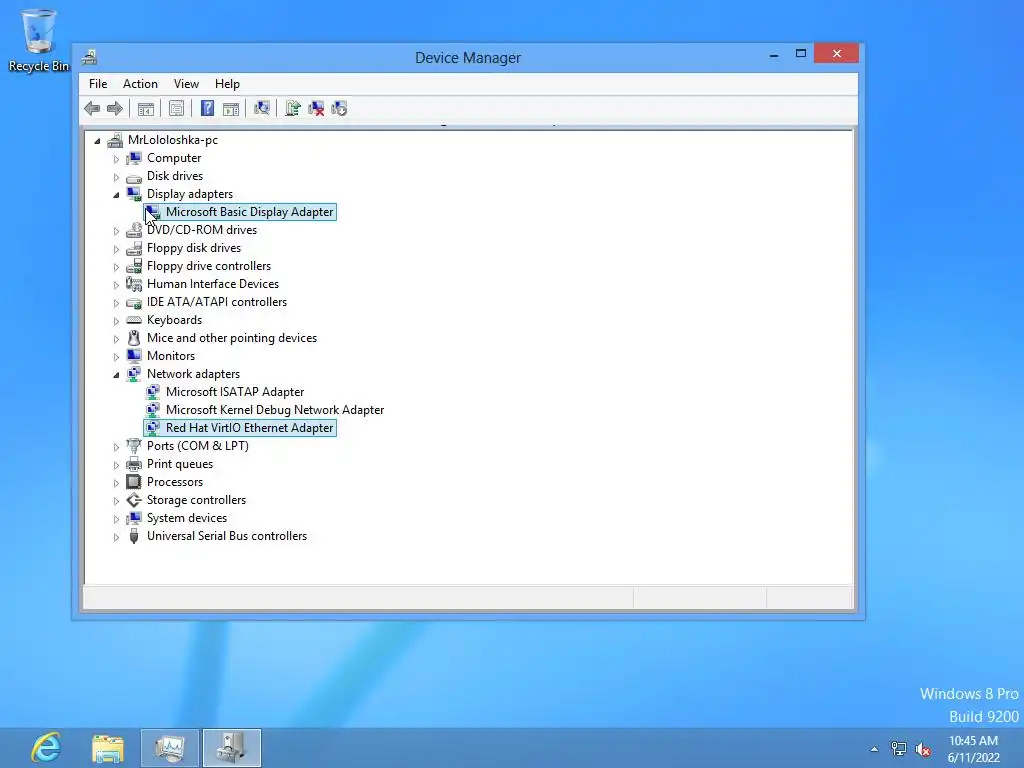Click the second taskbar button left of Device Manager
The image size is (1024, 768).
tap(170, 748)
